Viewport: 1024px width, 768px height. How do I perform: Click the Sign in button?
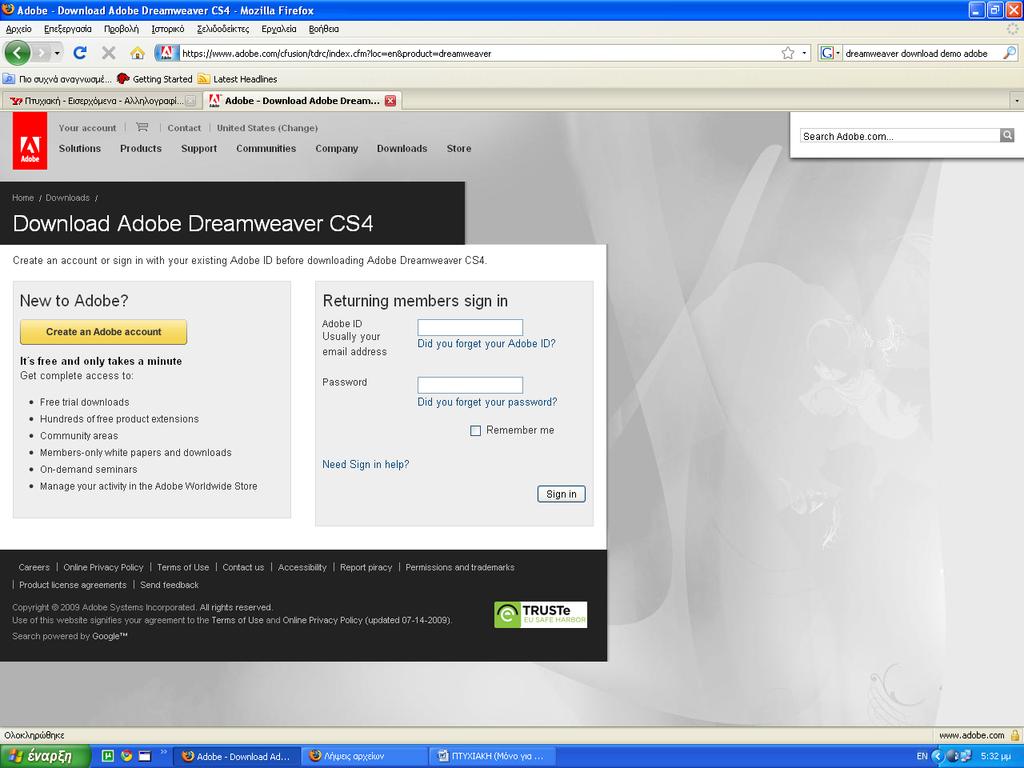(561, 494)
